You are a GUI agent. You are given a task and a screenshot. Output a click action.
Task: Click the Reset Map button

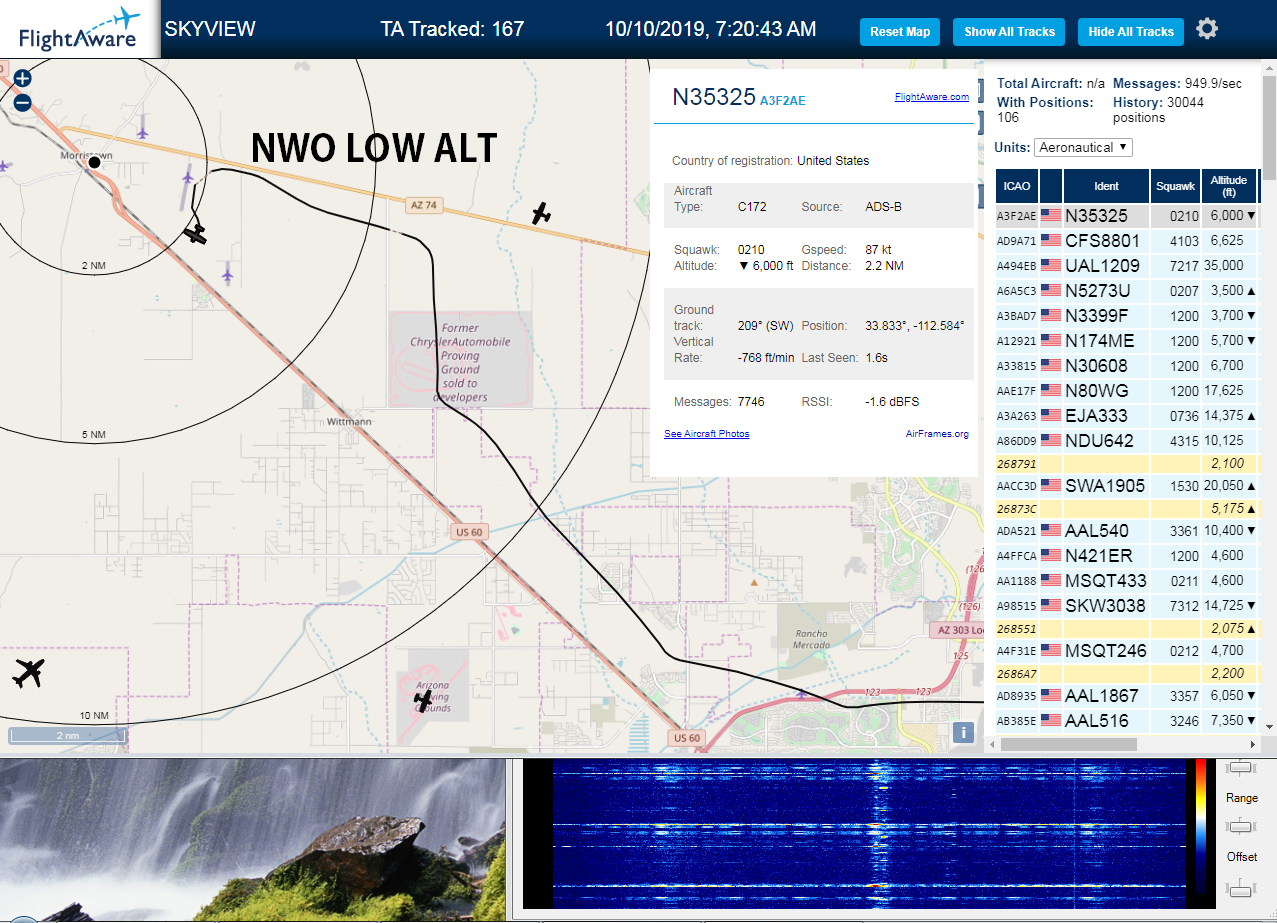(x=900, y=32)
